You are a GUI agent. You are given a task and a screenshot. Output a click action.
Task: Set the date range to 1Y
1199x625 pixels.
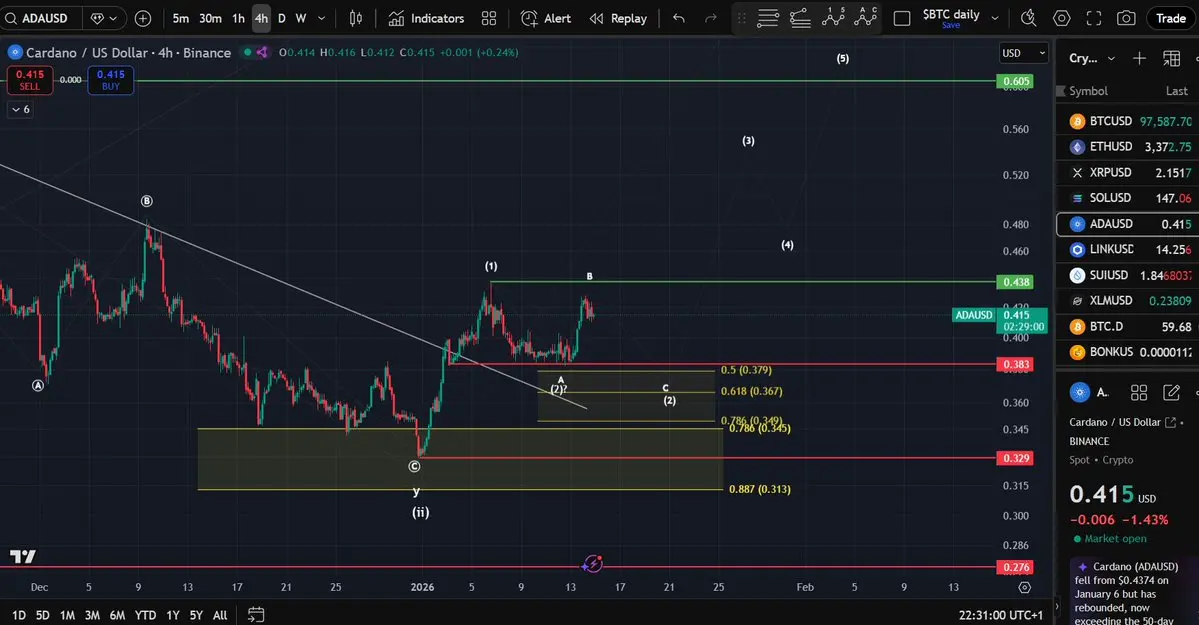(x=173, y=615)
